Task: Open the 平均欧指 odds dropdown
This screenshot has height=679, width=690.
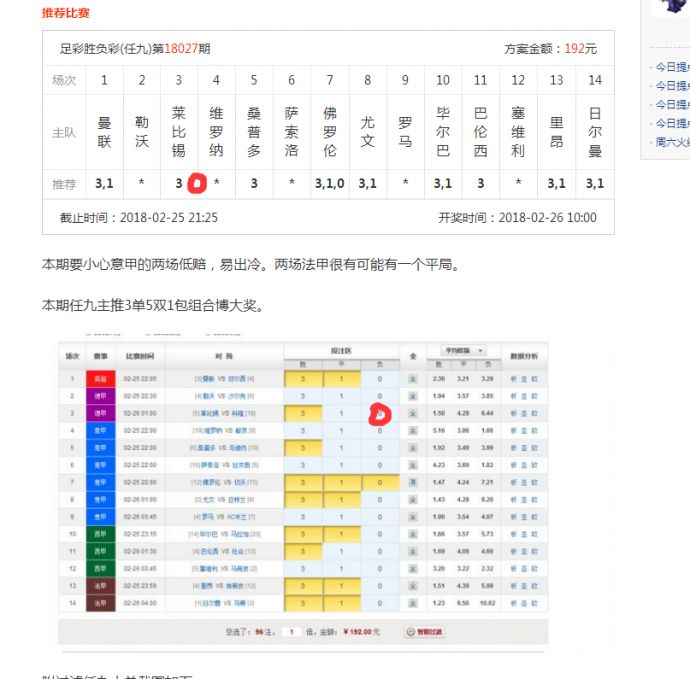Action: (x=463, y=350)
